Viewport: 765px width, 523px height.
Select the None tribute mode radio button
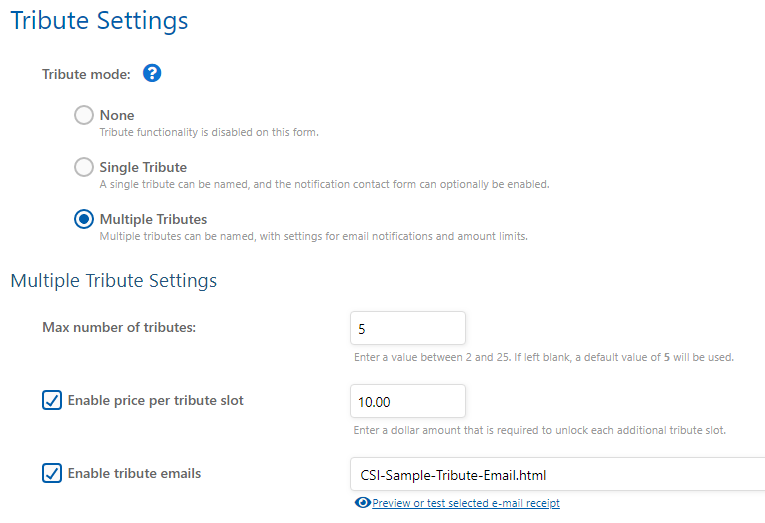[x=84, y=115]
